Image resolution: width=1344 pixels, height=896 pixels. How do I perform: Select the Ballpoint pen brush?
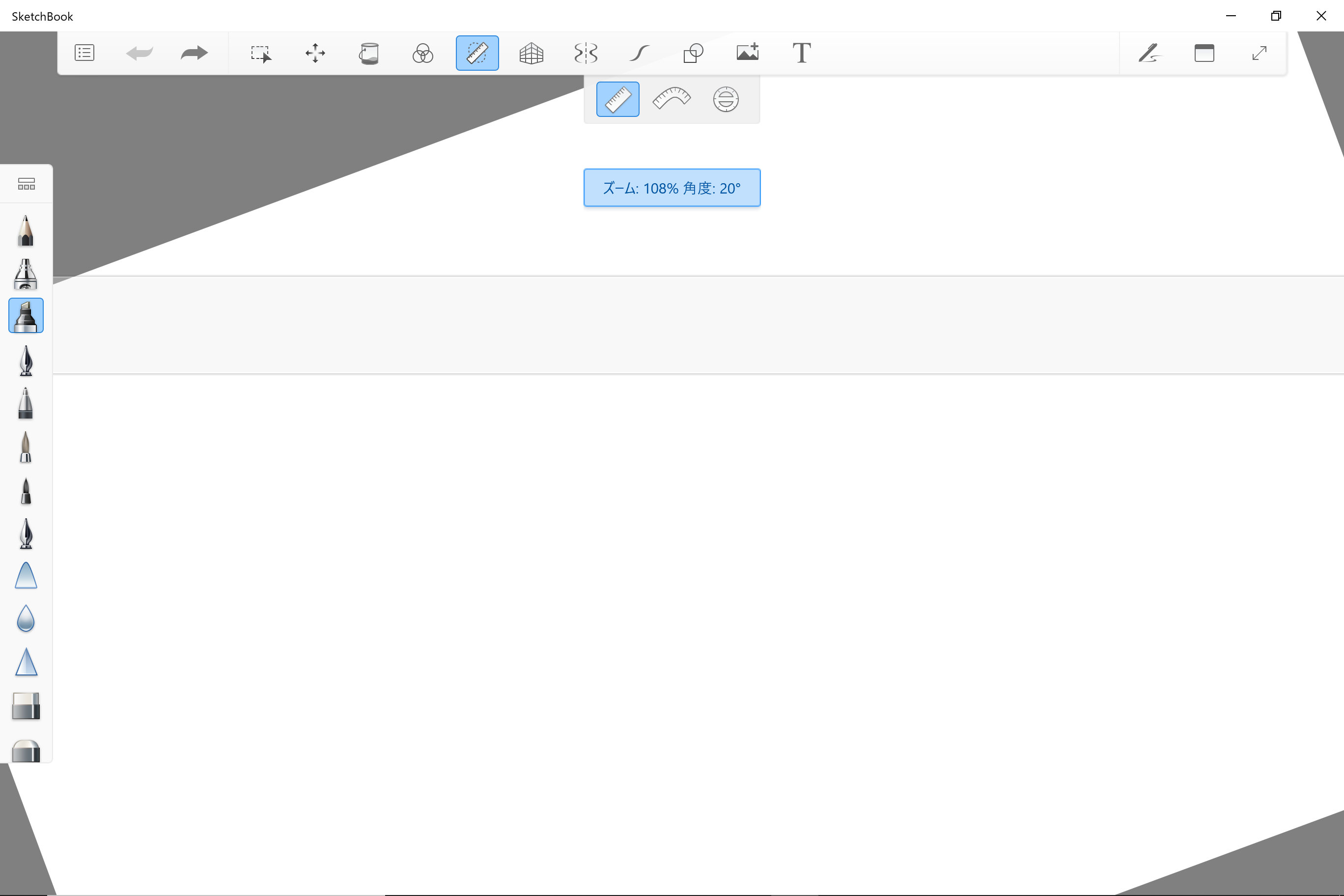click(x=26, y=403)
